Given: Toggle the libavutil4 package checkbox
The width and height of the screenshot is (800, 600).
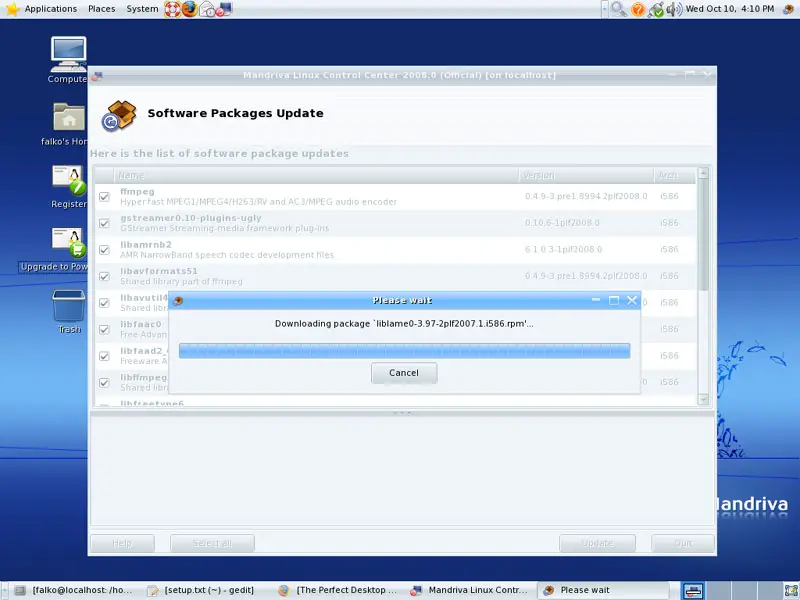Looking at the screenshot, I should tap(104, 303).
